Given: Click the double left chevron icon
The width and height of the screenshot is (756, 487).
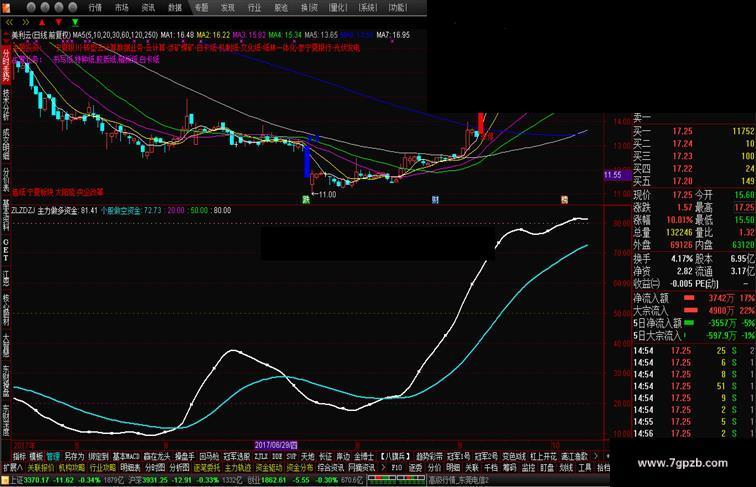Looking at the screenshot, I should pos(9,22).
